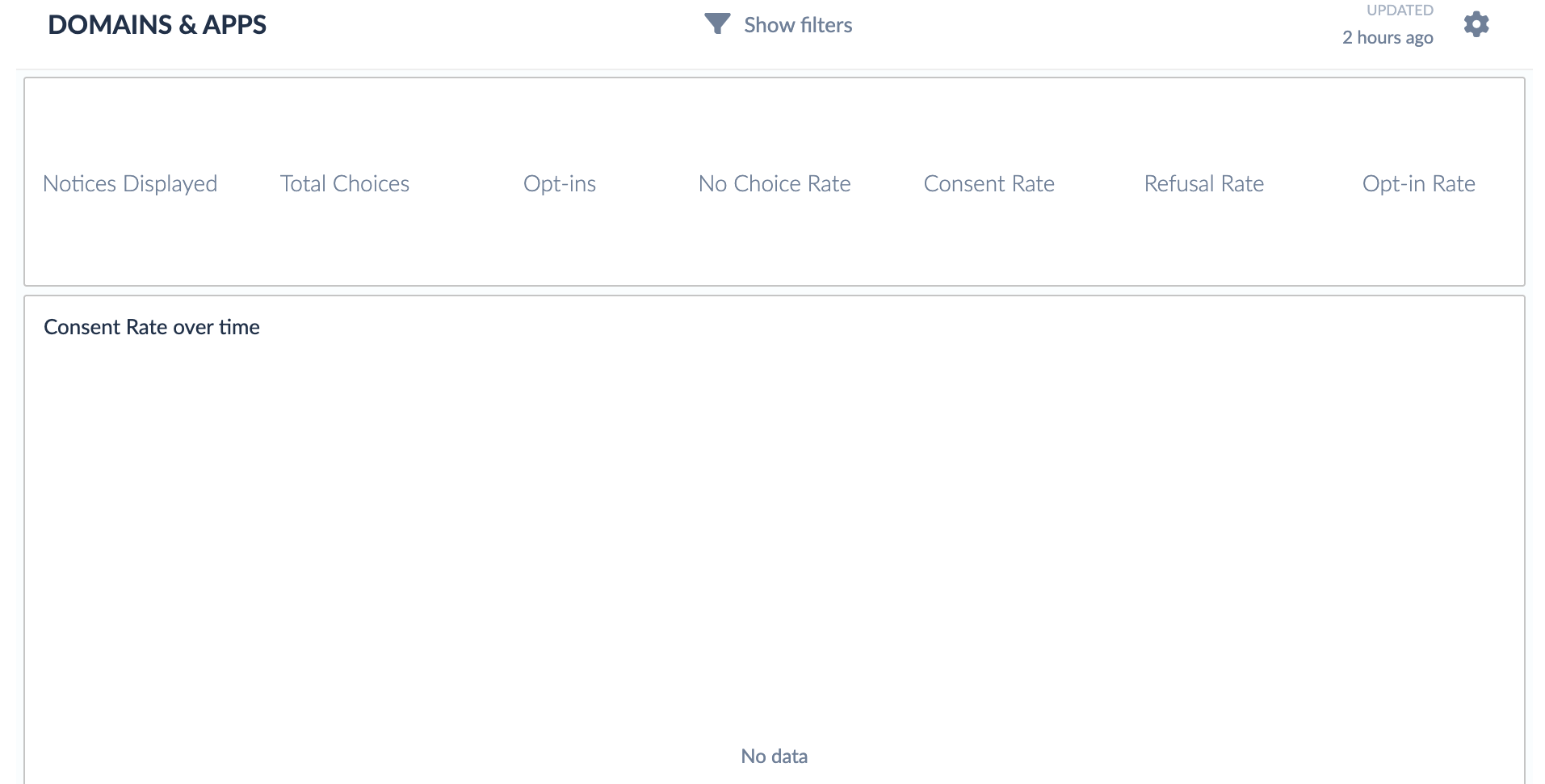Click blank space above the metric labels
Screen dimensions: 1545x784
coord(774,121)
